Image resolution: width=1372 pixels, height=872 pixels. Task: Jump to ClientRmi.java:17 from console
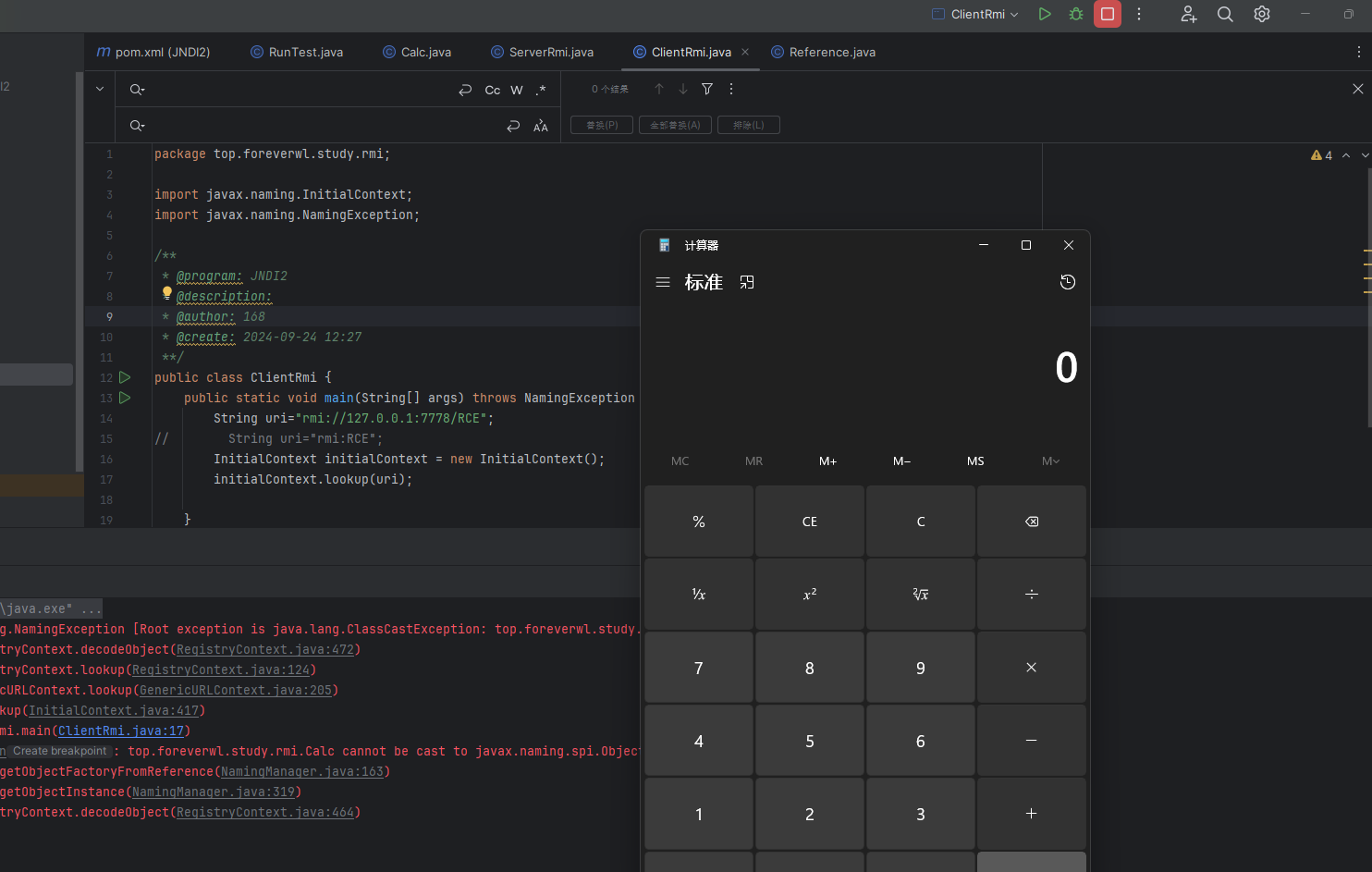121,731
